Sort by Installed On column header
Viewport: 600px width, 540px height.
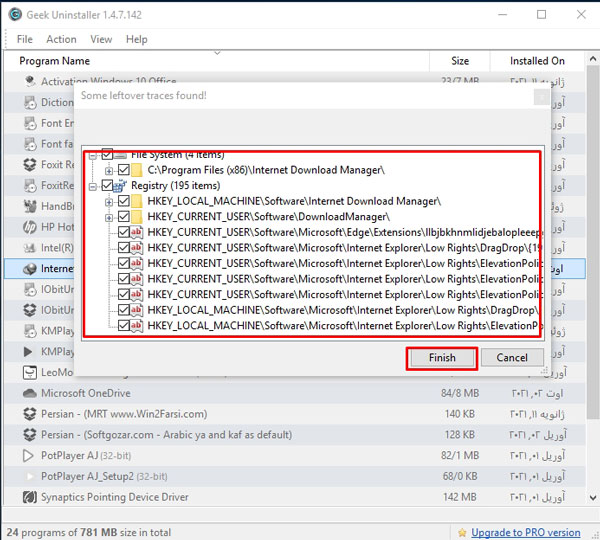pyautogui.click(x=537, y=61)
